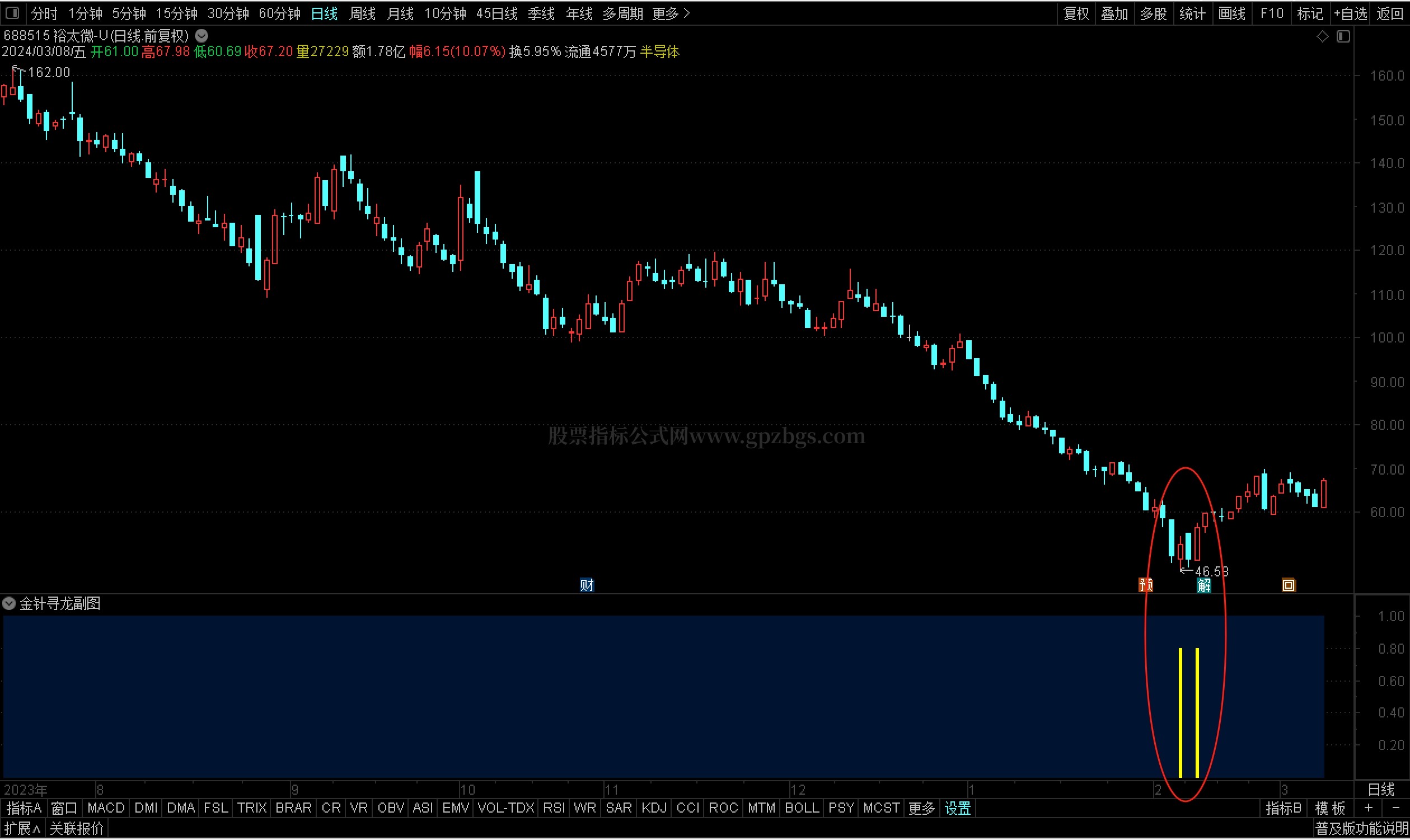Image resolution: width=1410 pixels, height=840 pixels.
Task: Open 多股 multi-stock view
Action: [1153, 13]
